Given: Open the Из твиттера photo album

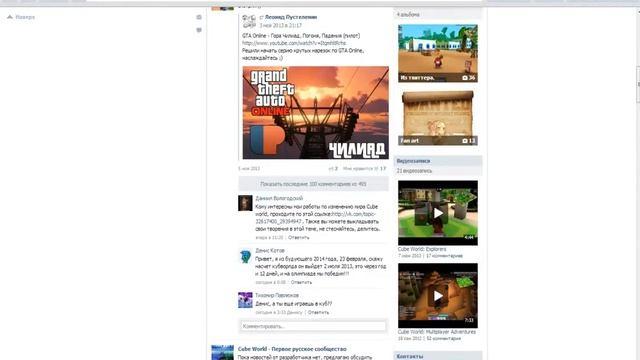Looking at the screenshot, I should tap(438, 53).
